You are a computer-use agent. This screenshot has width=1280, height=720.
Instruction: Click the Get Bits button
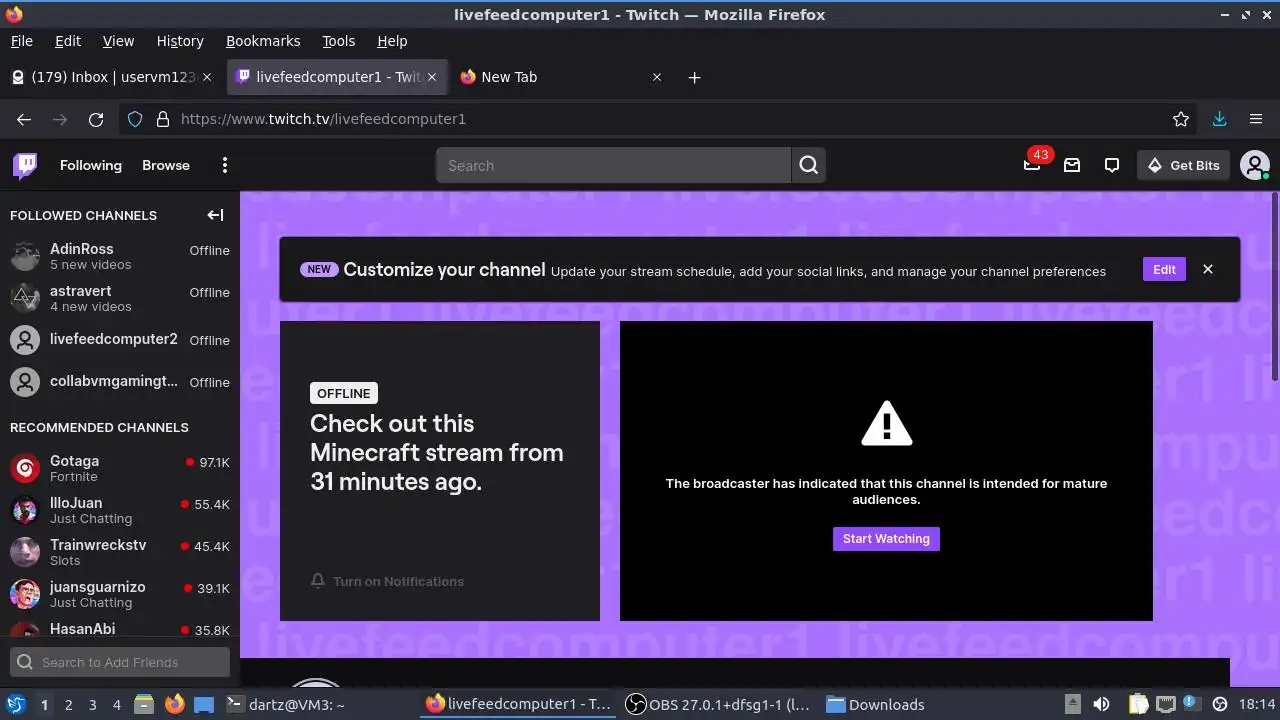tap(1184, 165)
